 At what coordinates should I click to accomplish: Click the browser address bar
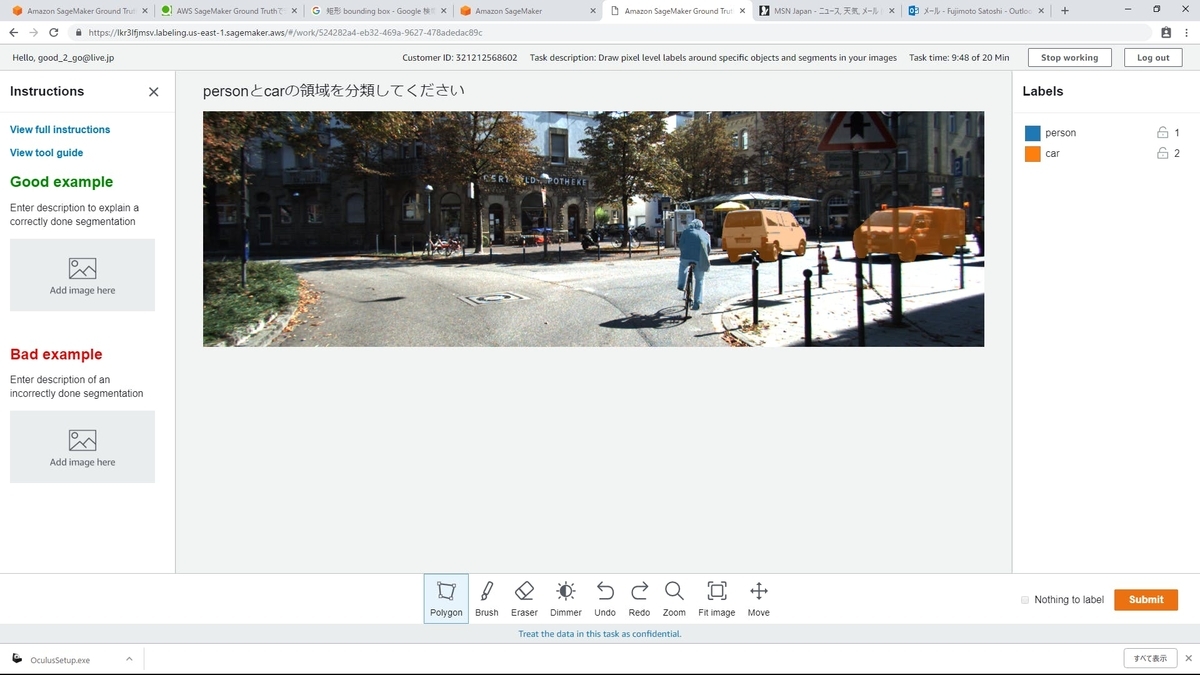[610, 32]
